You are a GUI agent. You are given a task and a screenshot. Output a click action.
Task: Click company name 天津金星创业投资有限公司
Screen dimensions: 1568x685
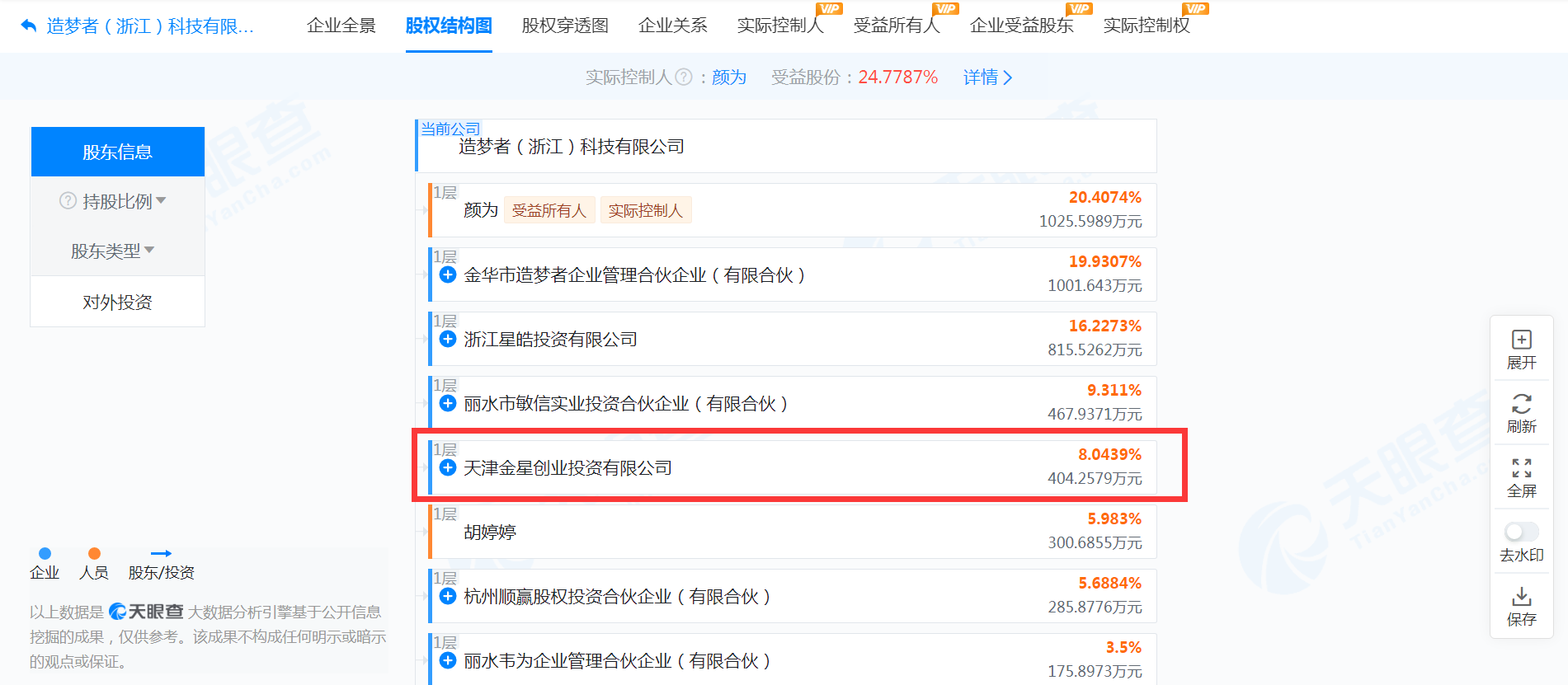click(x=567, y=467)
